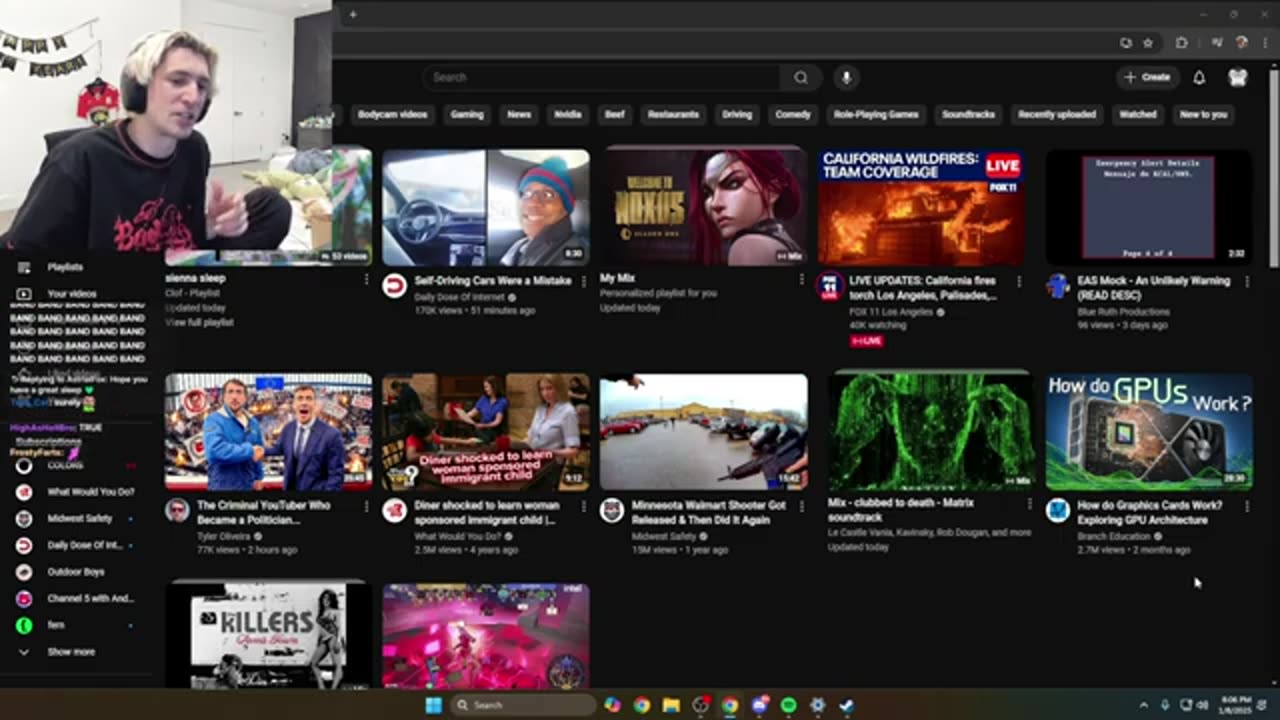The image size is (1280, 720).
Task: Play the California Wildfires live thumbnail
Action: pyautogui.click(x=921, y=207)
